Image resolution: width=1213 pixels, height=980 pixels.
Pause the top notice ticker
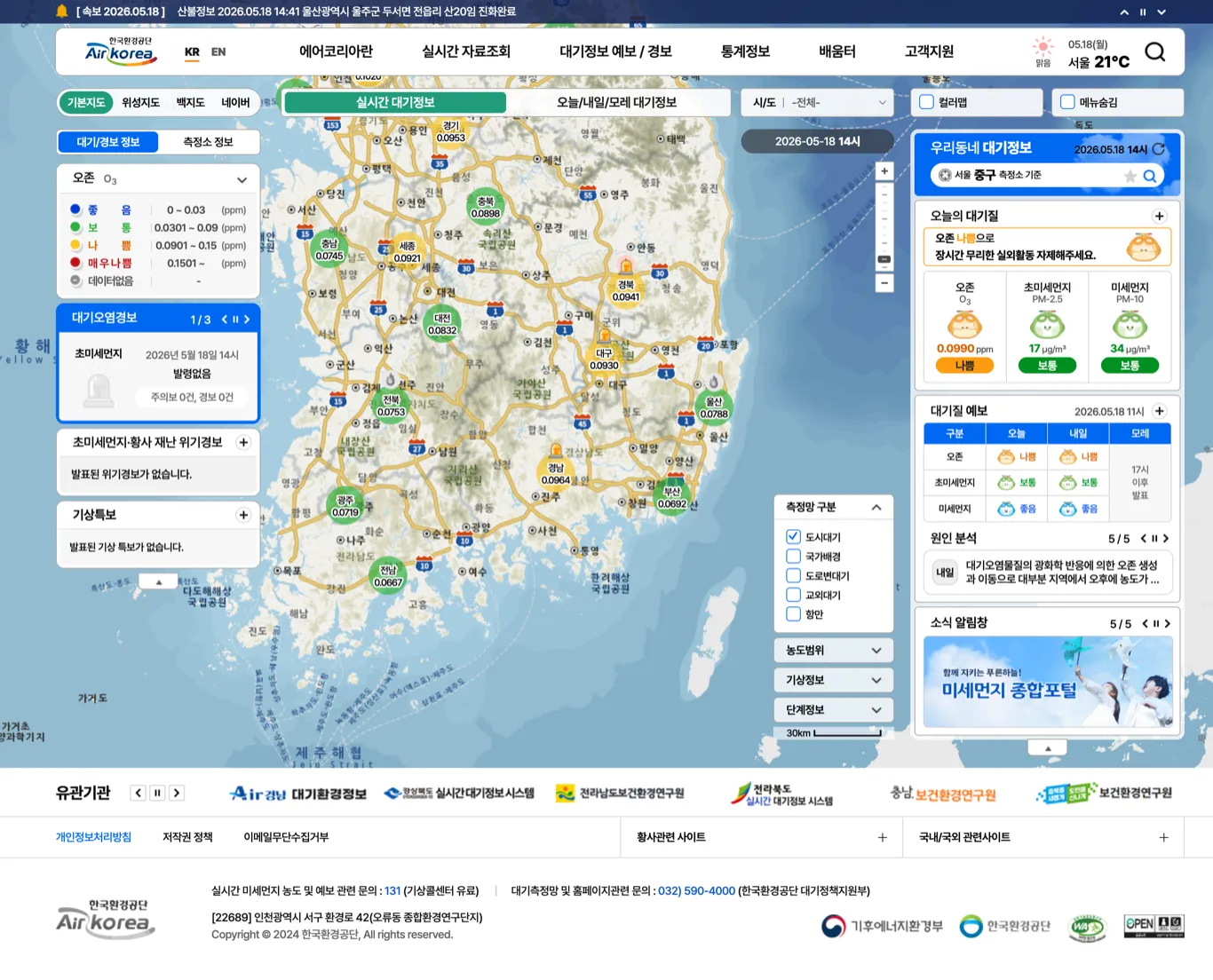coord(1143,12)
